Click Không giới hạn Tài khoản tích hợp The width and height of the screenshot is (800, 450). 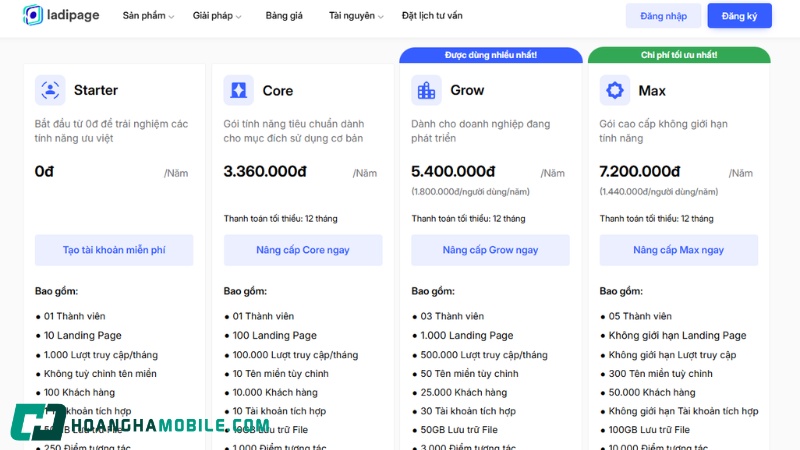point(683,411)
